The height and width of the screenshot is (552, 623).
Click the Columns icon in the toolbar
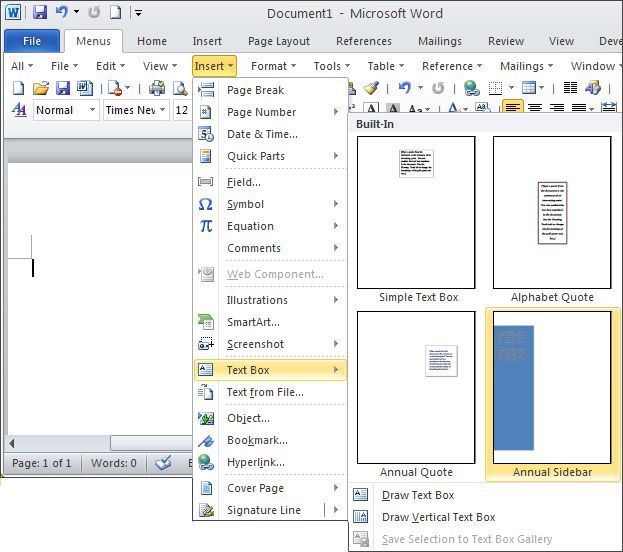[571, 87]
